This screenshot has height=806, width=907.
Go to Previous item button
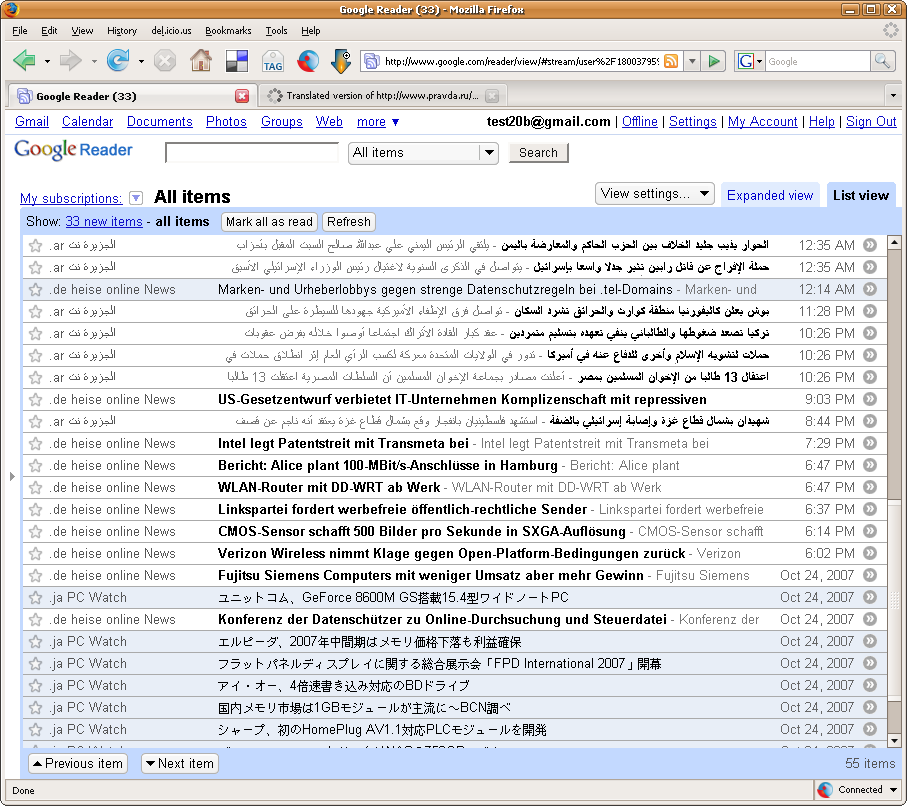78,764
